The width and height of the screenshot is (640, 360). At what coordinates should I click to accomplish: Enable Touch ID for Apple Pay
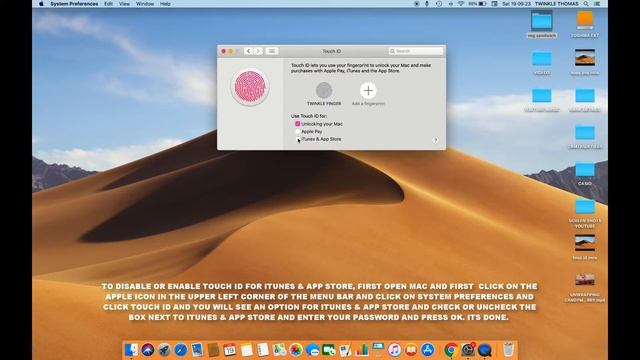[297, 131]
